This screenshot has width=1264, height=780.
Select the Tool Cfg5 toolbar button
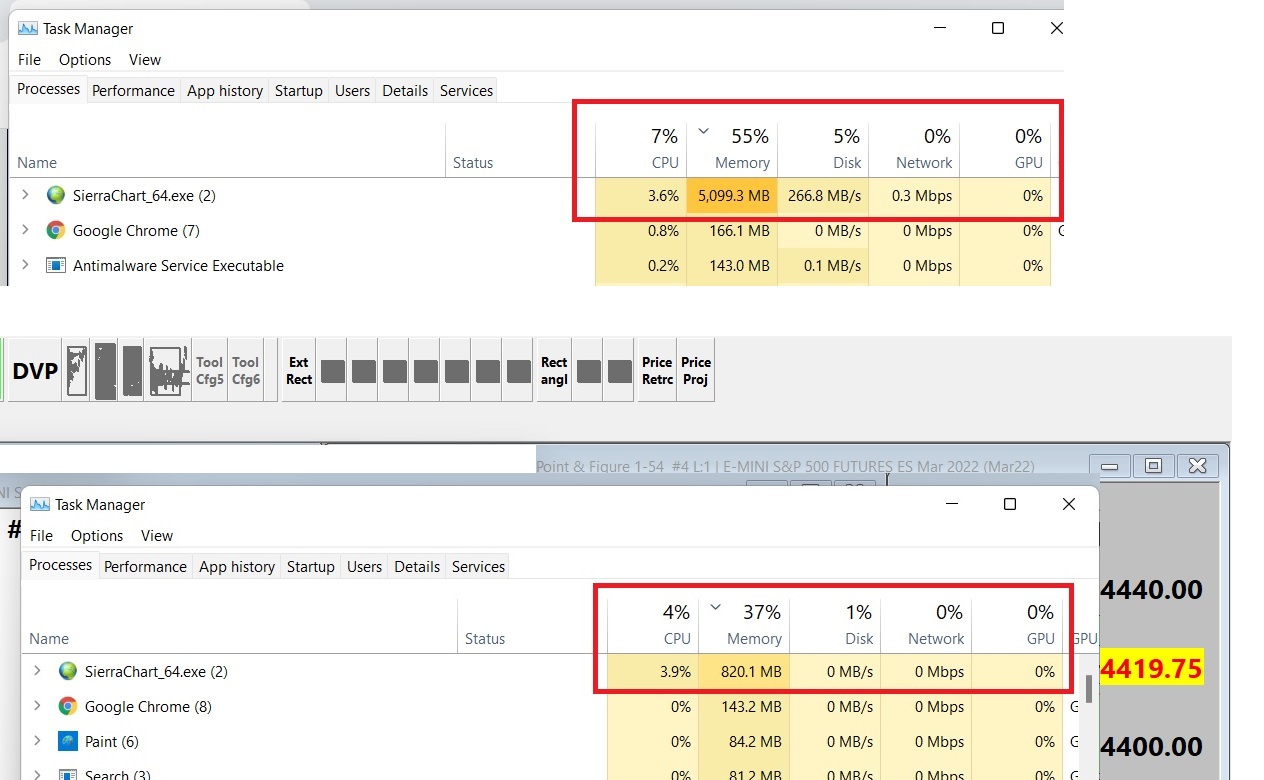point(210,371)
